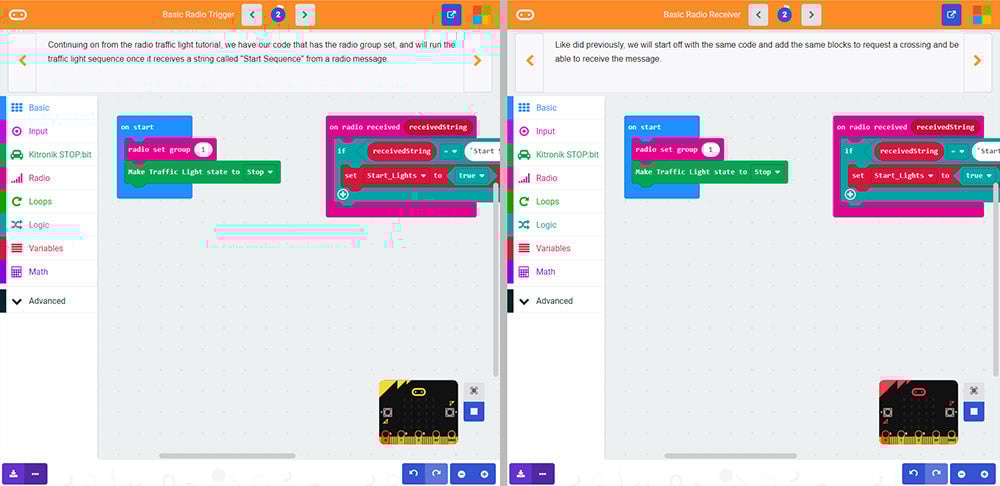Go to previous step in Basic Radio Receiver header
The image size is (1000, 486).
(x=758, y=15)
